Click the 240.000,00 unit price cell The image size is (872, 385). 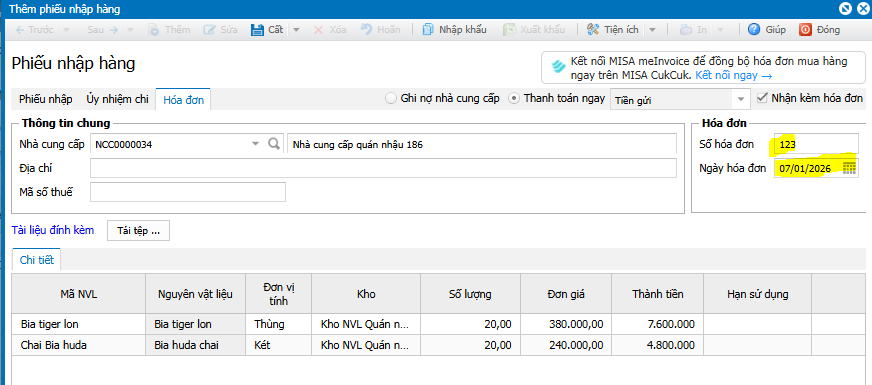566,345
